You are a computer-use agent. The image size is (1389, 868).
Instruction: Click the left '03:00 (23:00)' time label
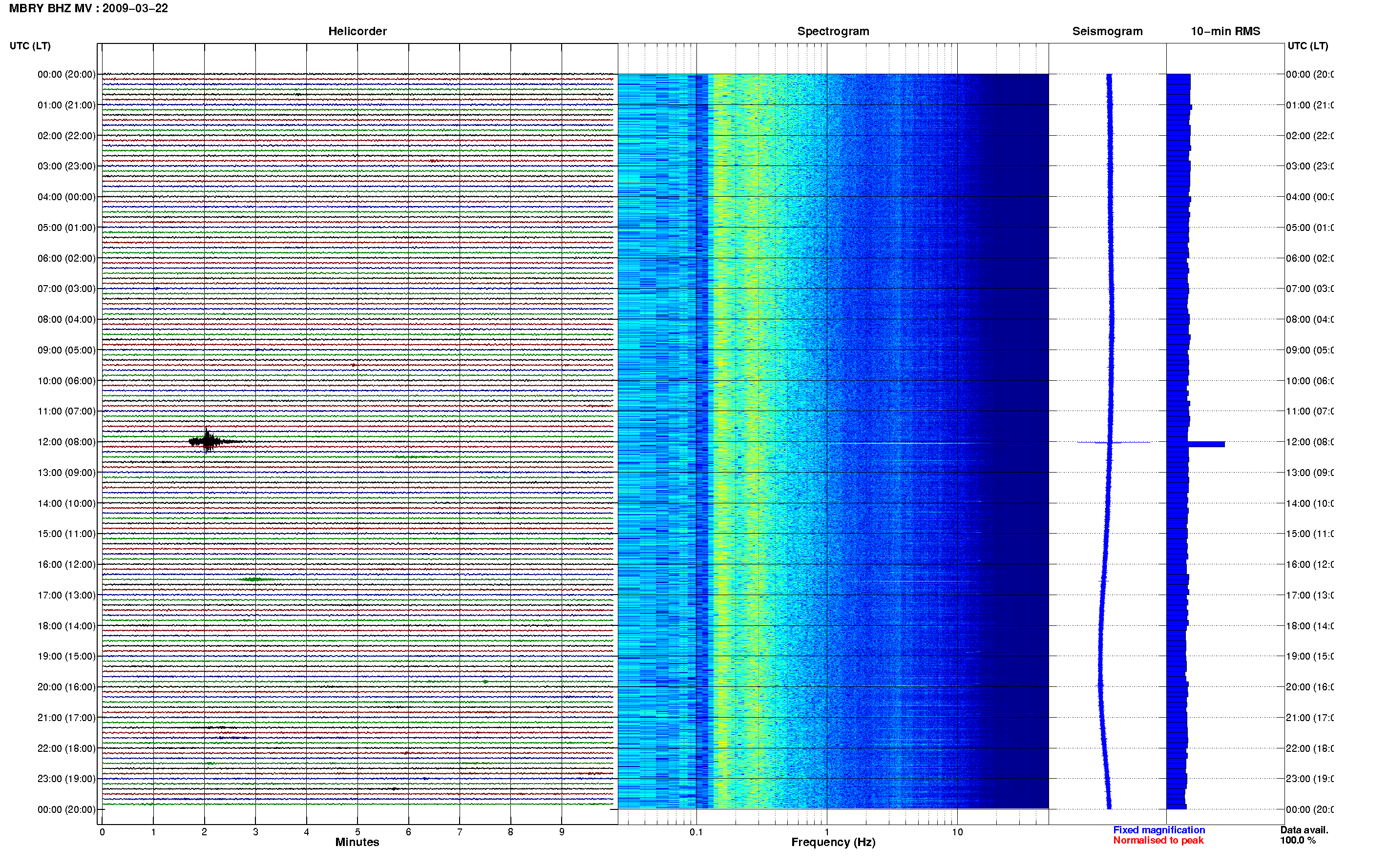[x=66, y=166]
